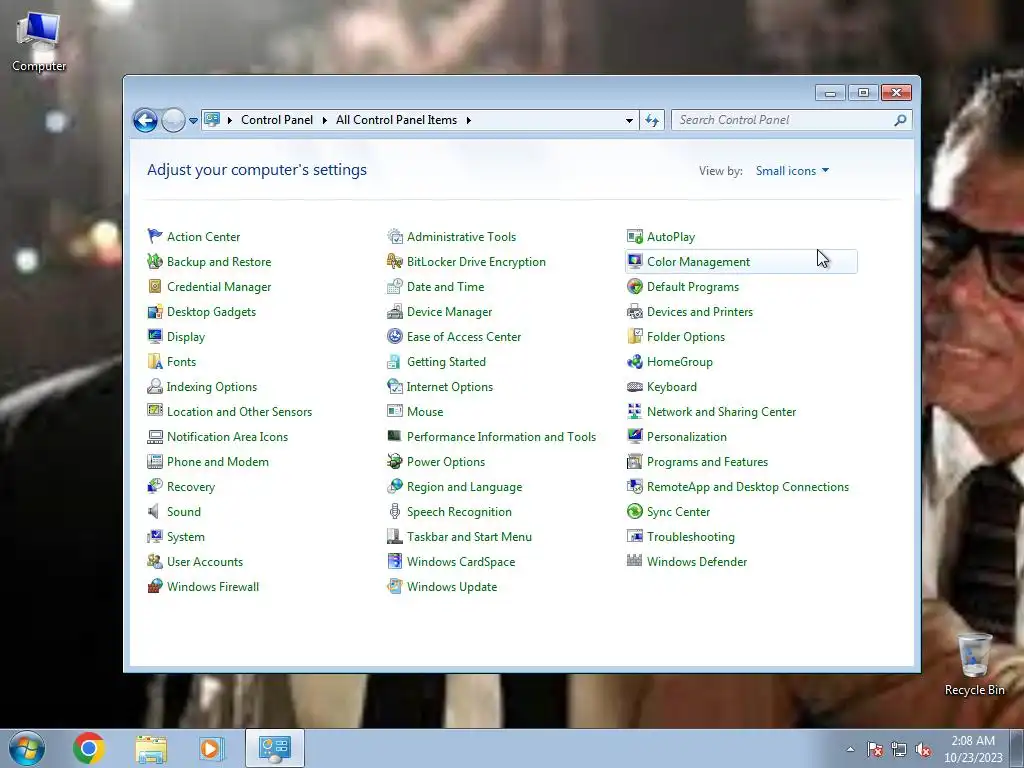Viewport: 1024px width, 768px height.
Task: Open the Indexing Options icon
Action: (x=155, y=386)
